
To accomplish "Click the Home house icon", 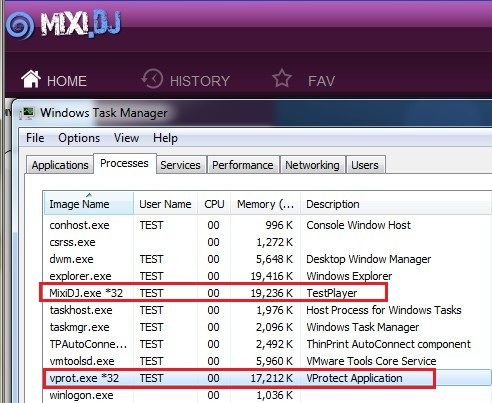I will [x=31, y=79].
